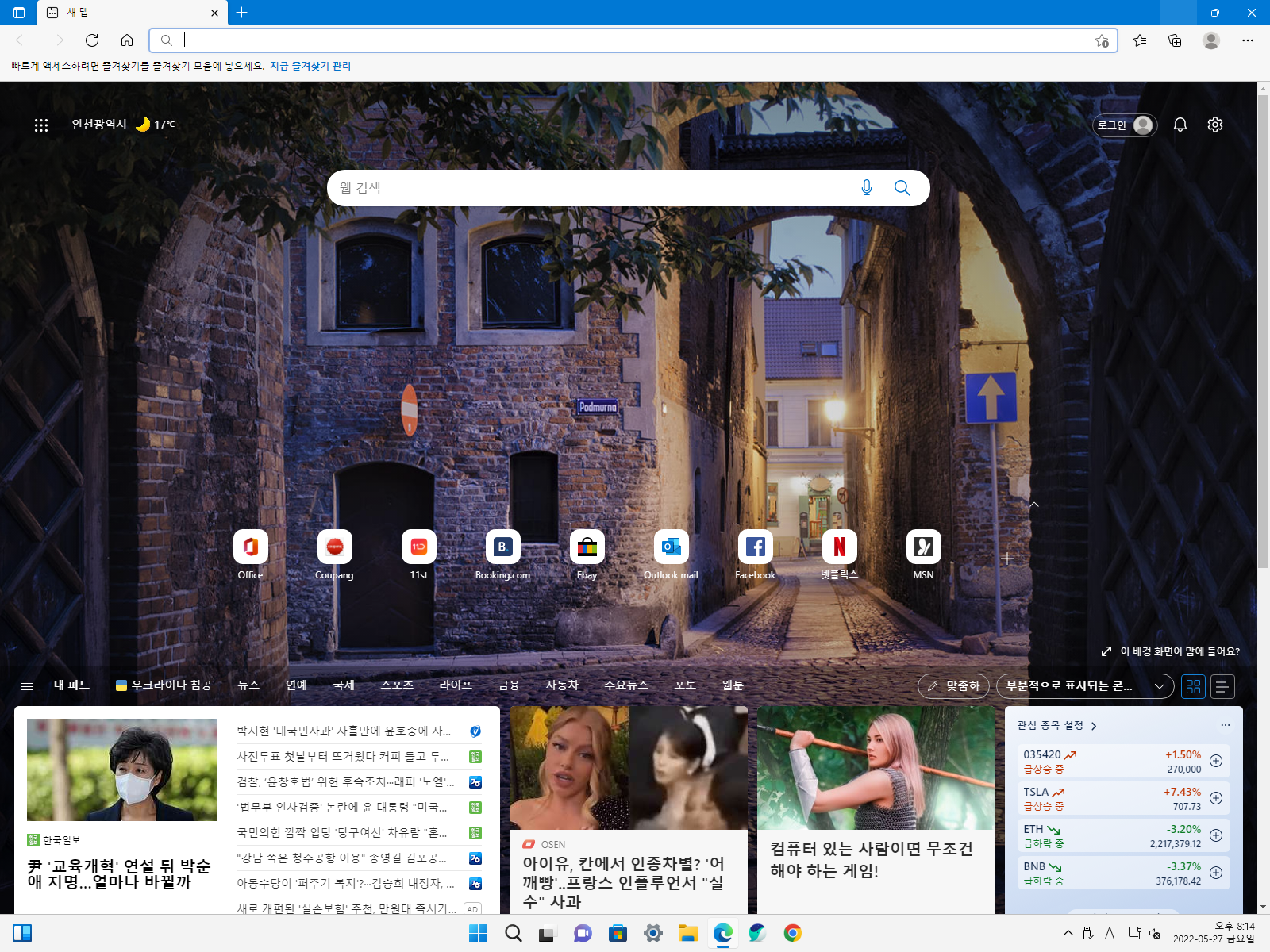Open notifications bell

[x=1180, y=125]
